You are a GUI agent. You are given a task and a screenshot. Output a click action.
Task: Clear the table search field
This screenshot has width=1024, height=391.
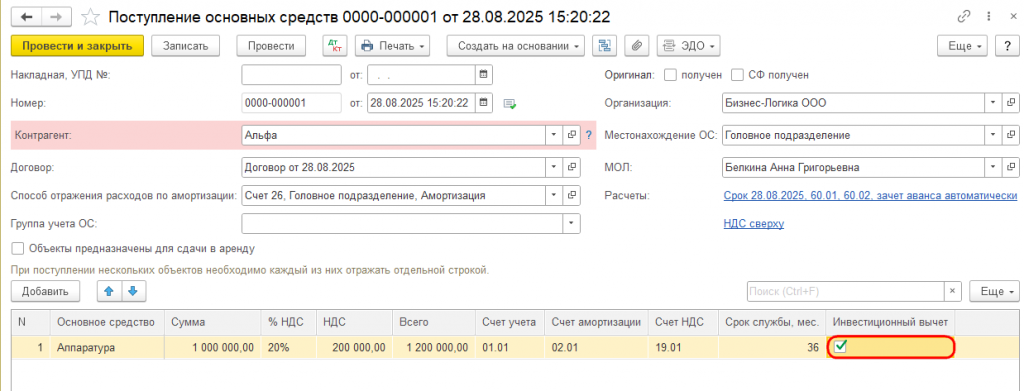pyautogui.click(x=952, y=291)
